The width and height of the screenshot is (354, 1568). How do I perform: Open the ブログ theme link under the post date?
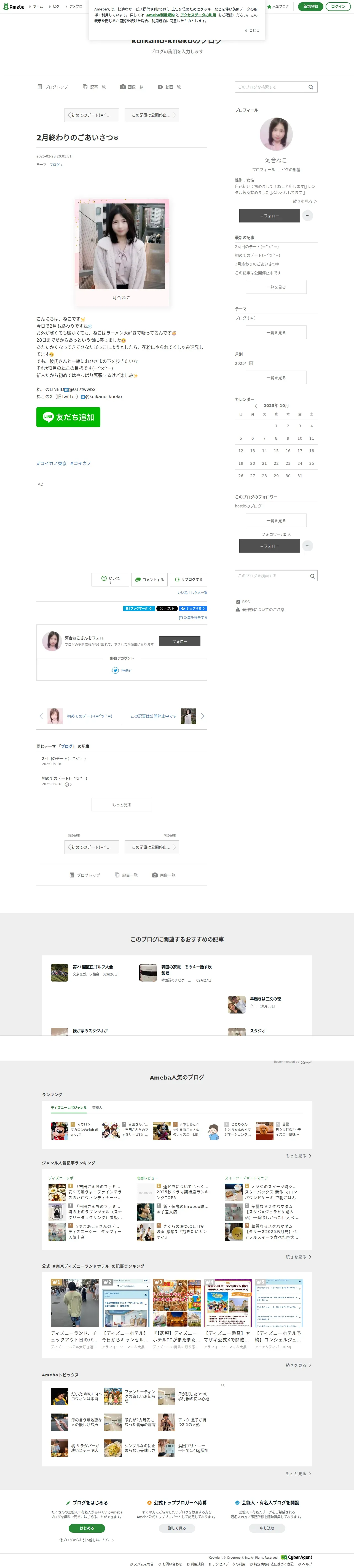[x=55, y=165]
